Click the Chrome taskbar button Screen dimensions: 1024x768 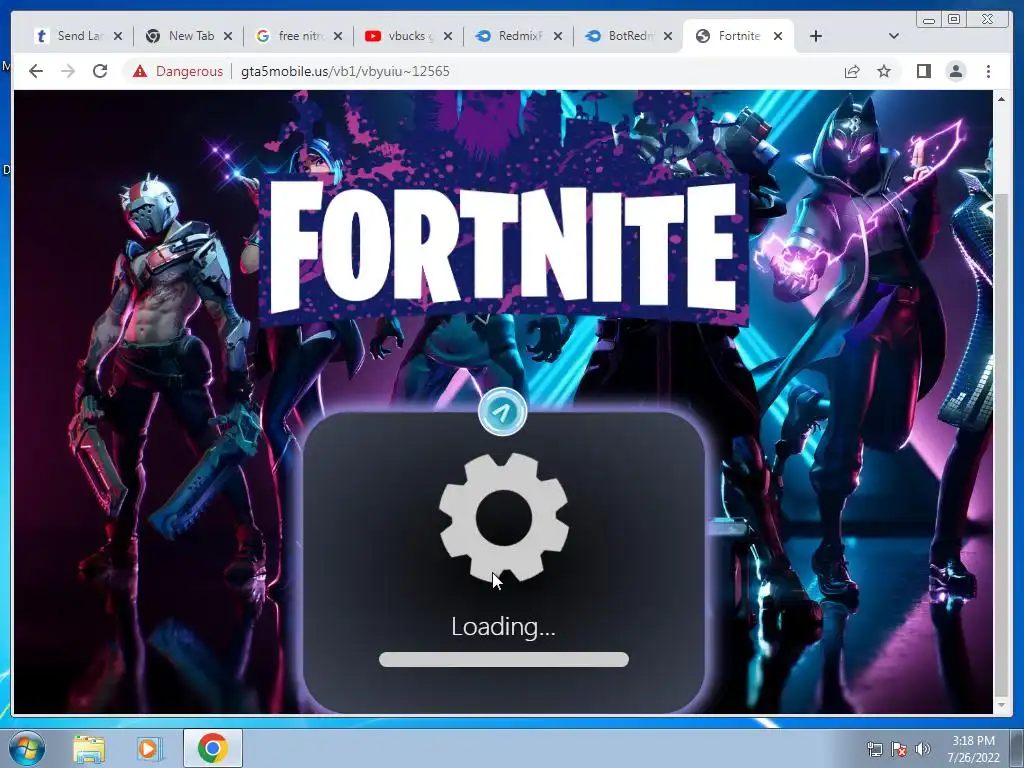pyautogui.click(x=213, y=748)
